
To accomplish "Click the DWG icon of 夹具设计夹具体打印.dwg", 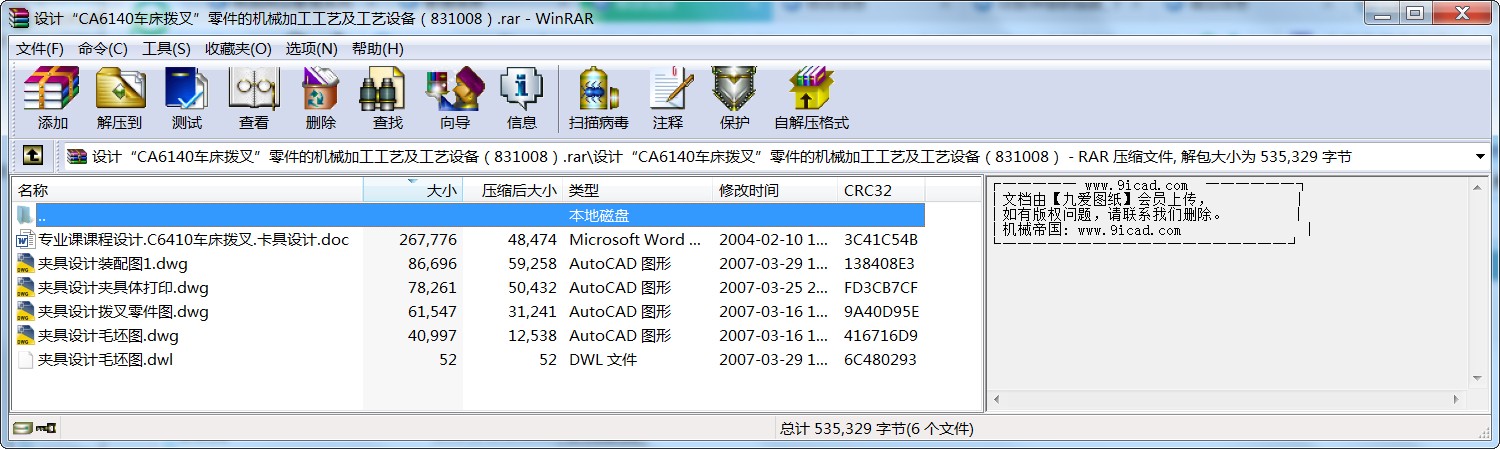I will point(26,288).
